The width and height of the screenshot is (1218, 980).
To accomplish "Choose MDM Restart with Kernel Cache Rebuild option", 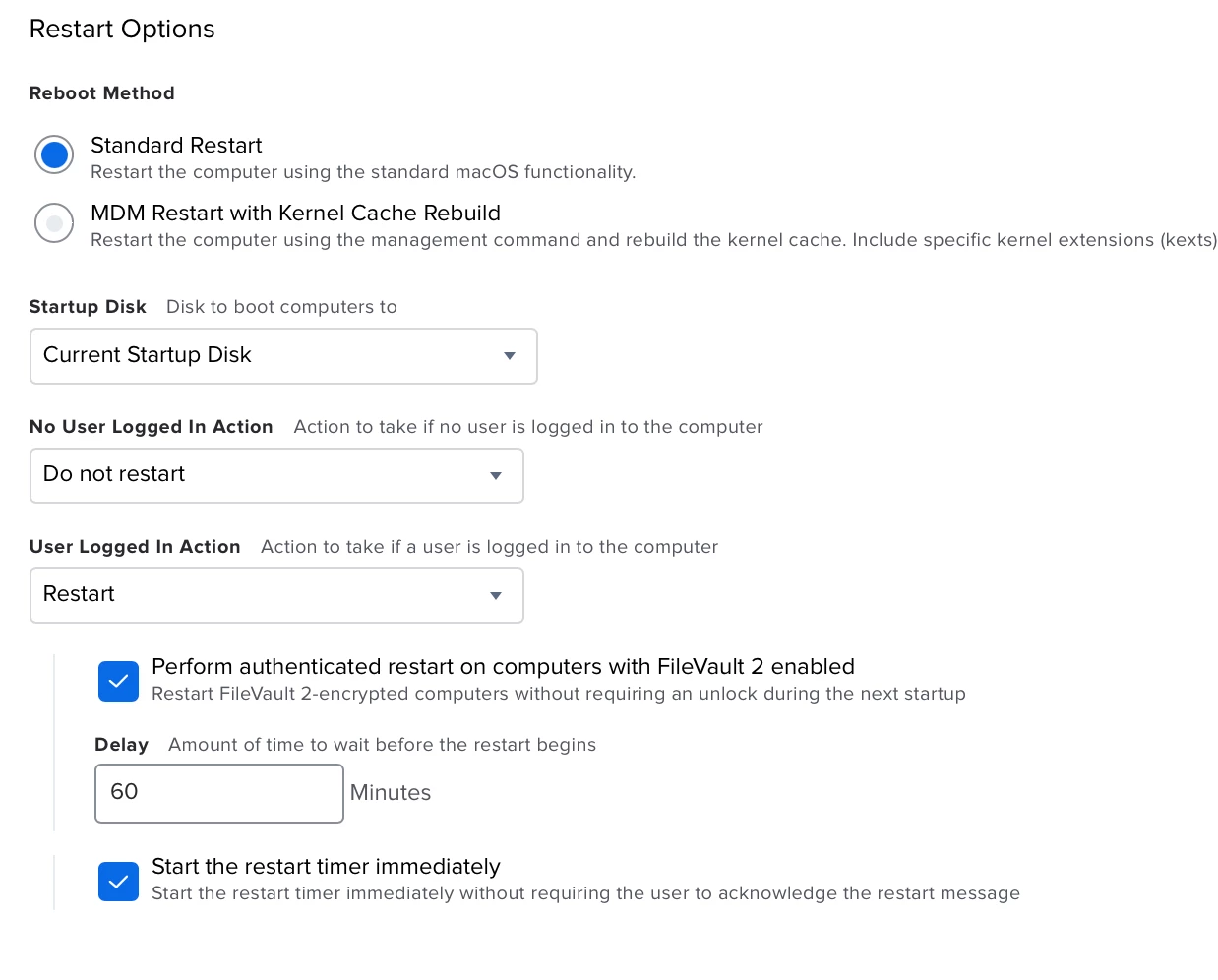I will pos(54,223).
